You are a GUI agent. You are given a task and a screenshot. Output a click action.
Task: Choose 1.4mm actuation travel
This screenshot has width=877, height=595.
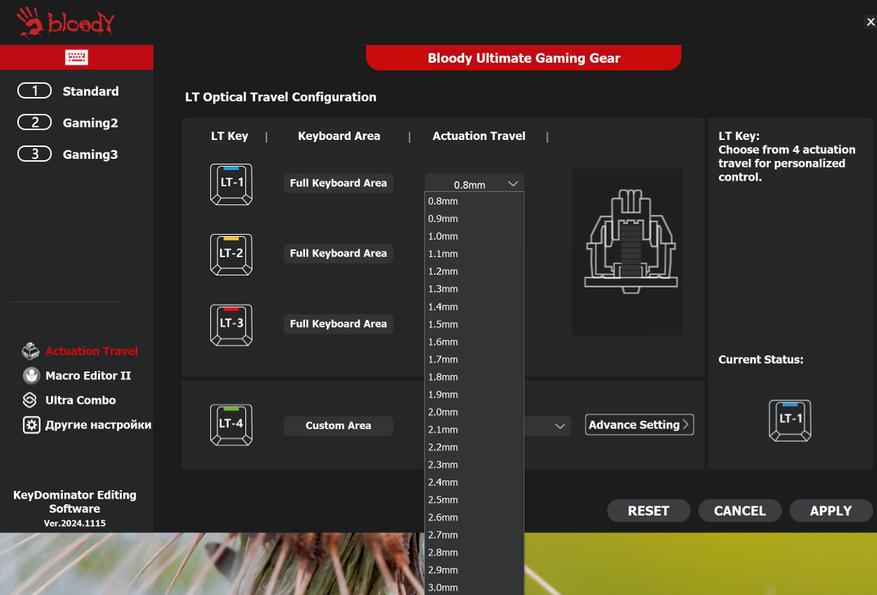coord(474,306)
